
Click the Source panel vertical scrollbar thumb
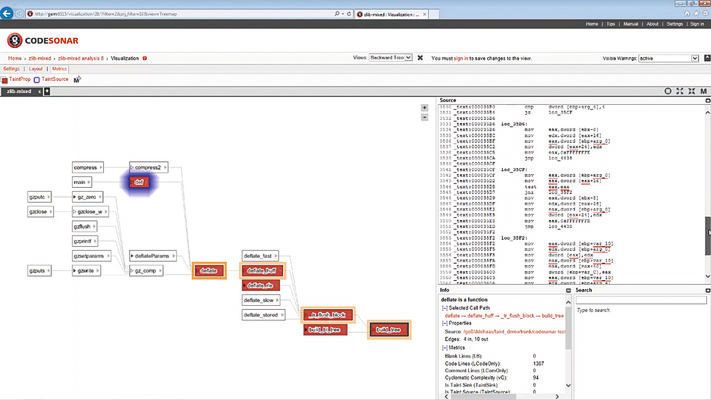[x=707, y=236]
